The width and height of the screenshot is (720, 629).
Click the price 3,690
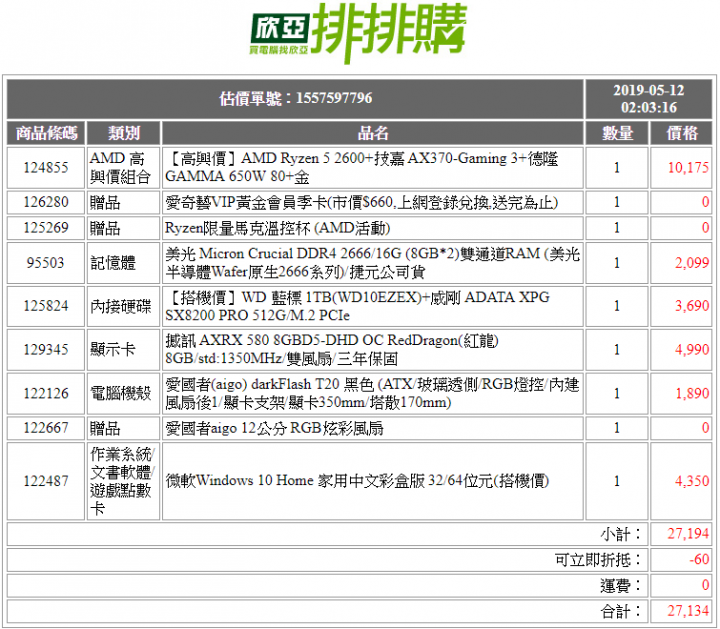pyautogui.click(x=692, y=306)
